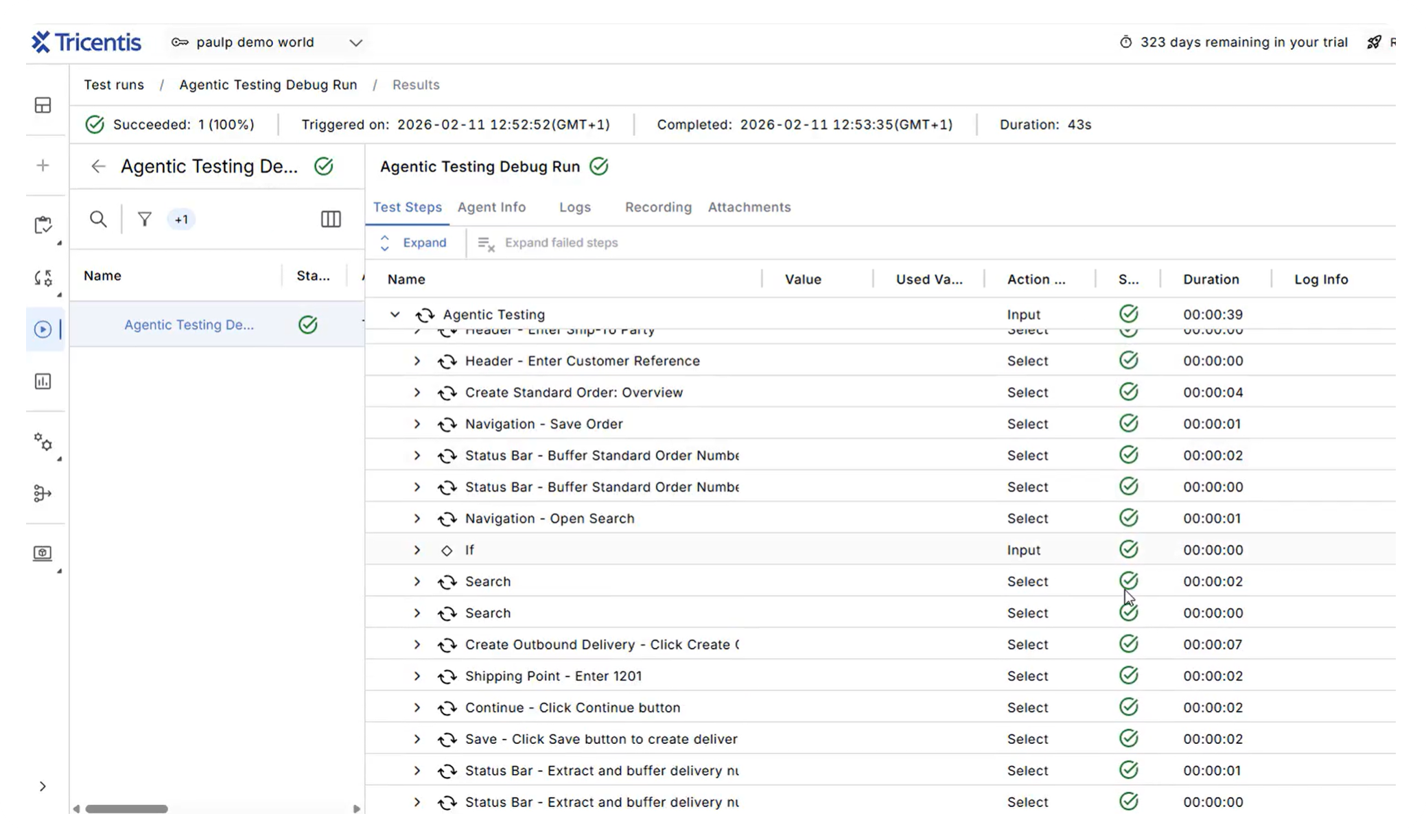Expand the left sidebar with bottom chevron

click(43, 786)
